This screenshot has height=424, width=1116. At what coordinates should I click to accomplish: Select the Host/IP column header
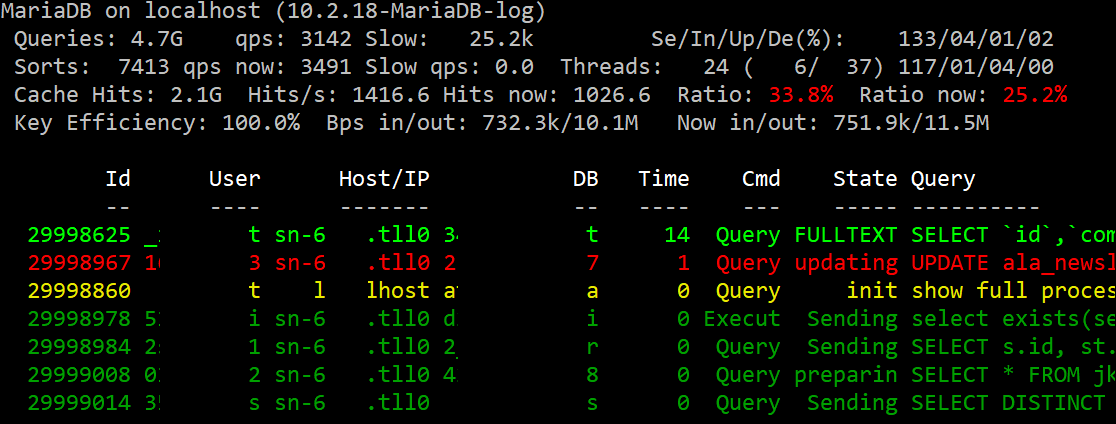coord(384,179)
